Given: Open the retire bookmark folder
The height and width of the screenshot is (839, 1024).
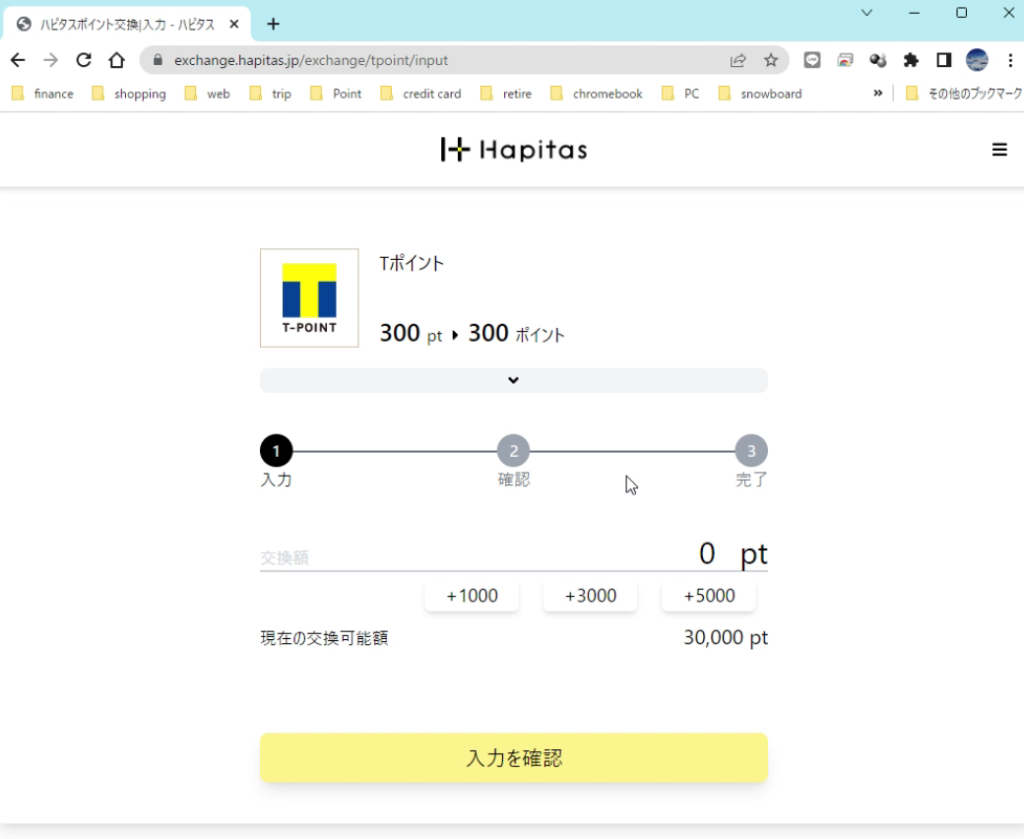Looking at the screenshot, I should (x=506, y=93).
